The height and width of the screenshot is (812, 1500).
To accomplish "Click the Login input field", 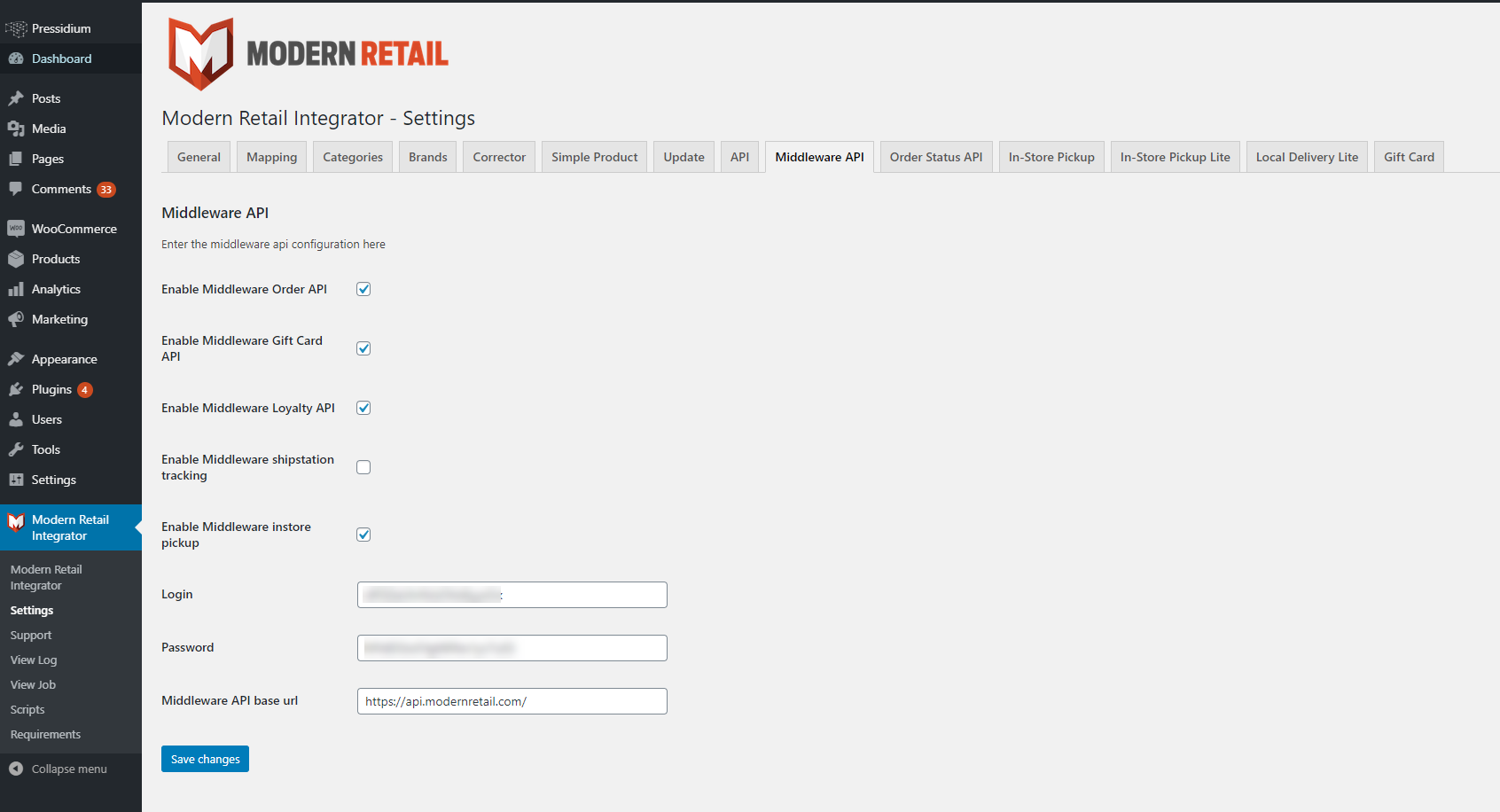I will point(512,595).
